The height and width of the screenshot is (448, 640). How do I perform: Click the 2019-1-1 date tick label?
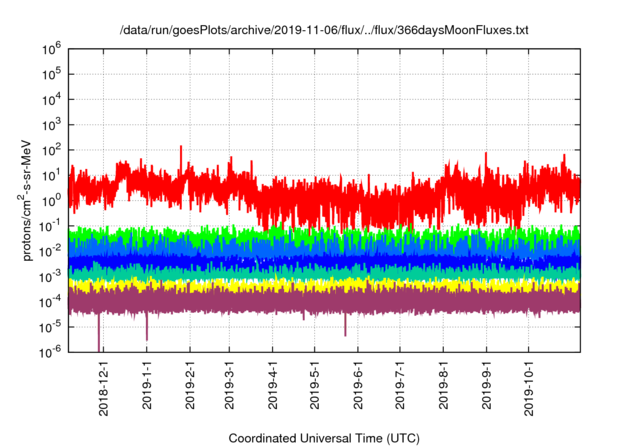click(x=147, y=384)
